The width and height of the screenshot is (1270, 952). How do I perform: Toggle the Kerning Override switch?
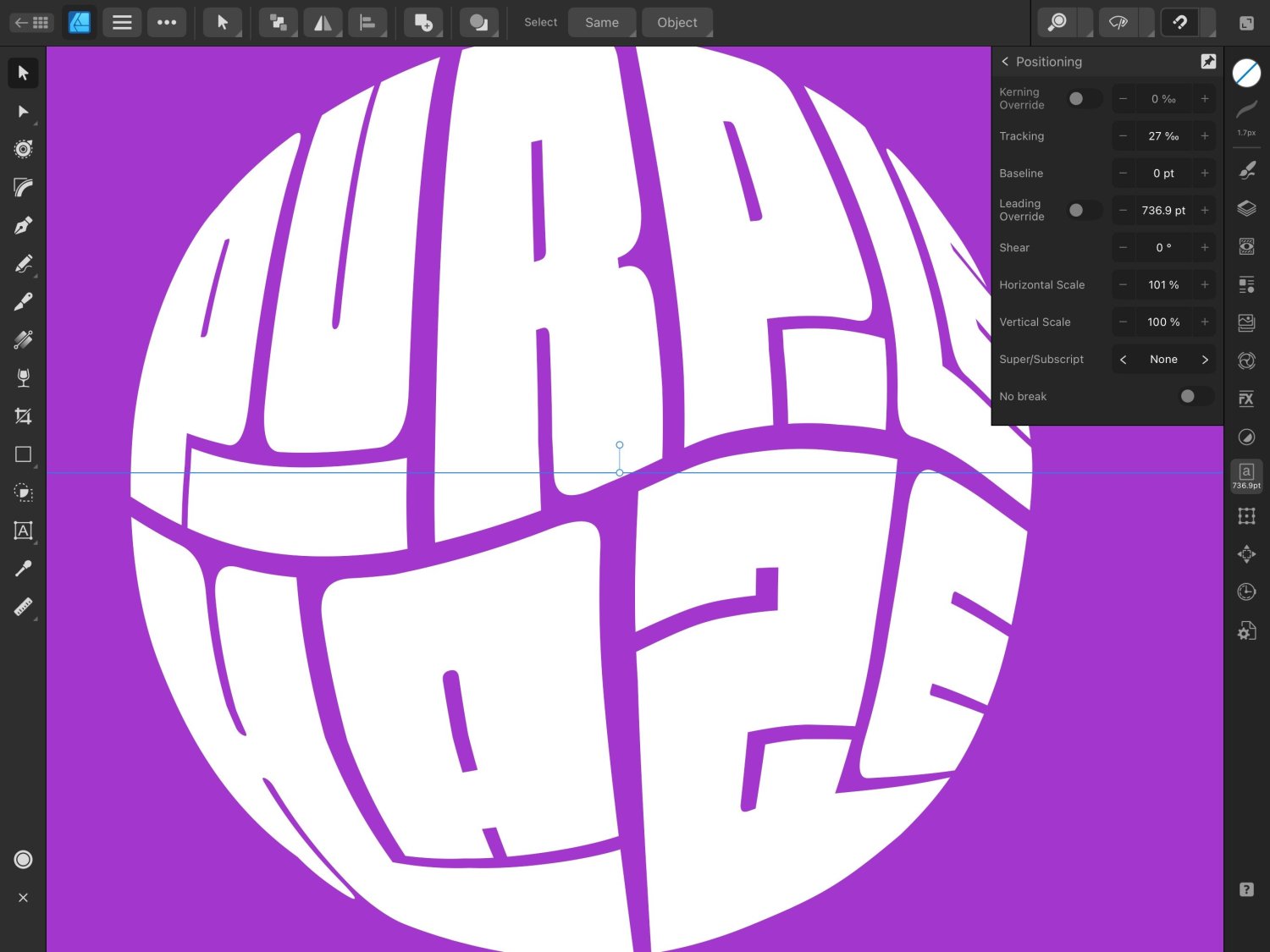click(x=1083, y=99)
